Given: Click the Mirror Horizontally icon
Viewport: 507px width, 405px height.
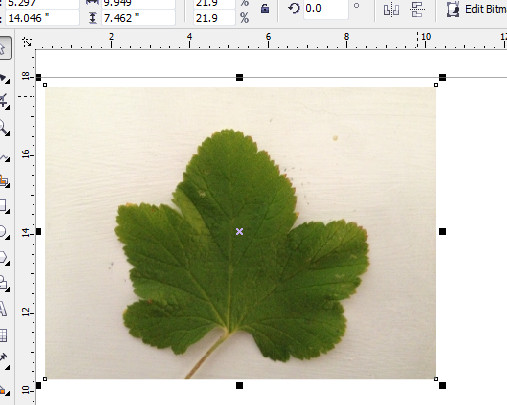Looking at the screenshot, I should point(391,9).
